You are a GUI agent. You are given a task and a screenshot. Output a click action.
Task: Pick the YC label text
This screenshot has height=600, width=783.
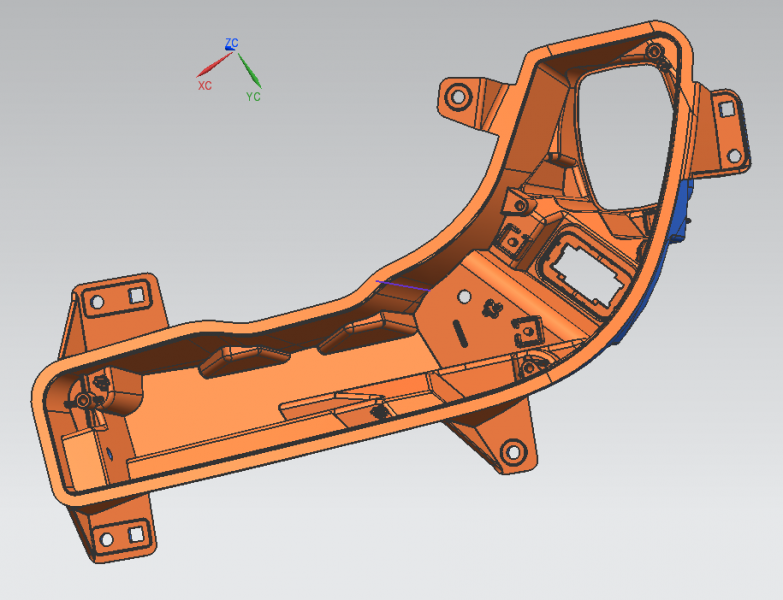(x=253, y=96)
